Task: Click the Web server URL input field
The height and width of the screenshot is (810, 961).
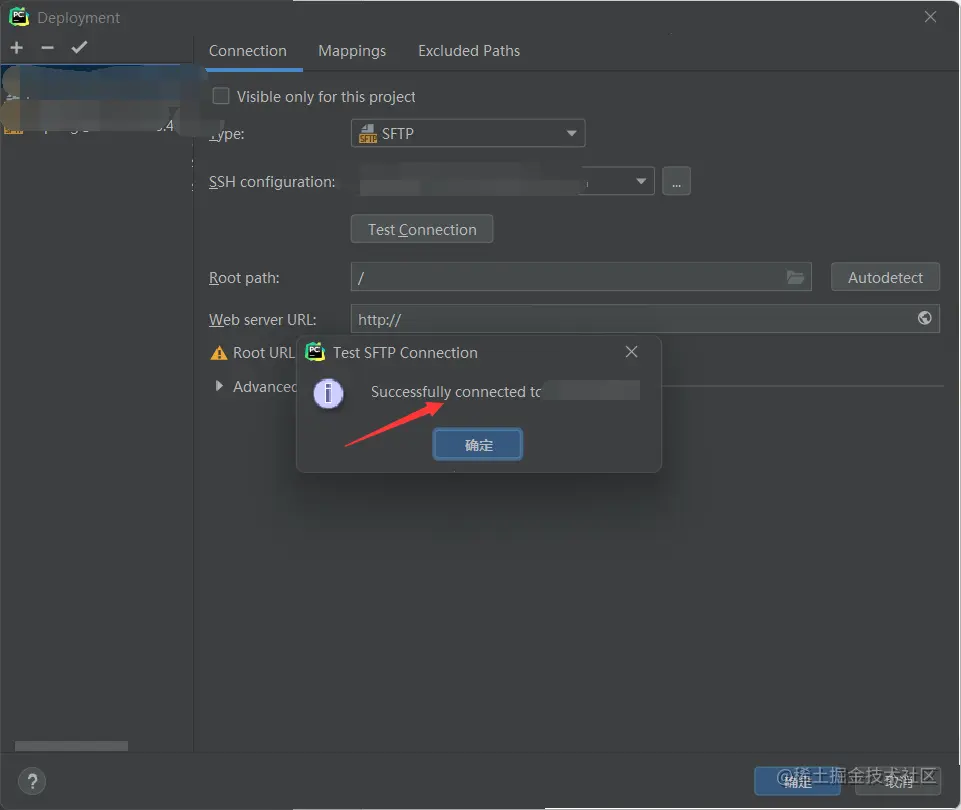Action: pyautogui.click(x=645, y=319)
